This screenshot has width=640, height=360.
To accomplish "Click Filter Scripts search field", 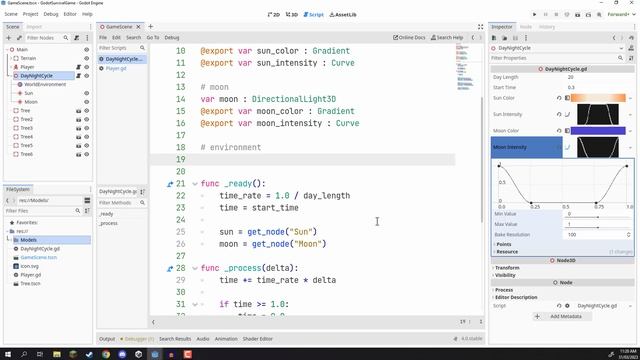I will (121, 48).
